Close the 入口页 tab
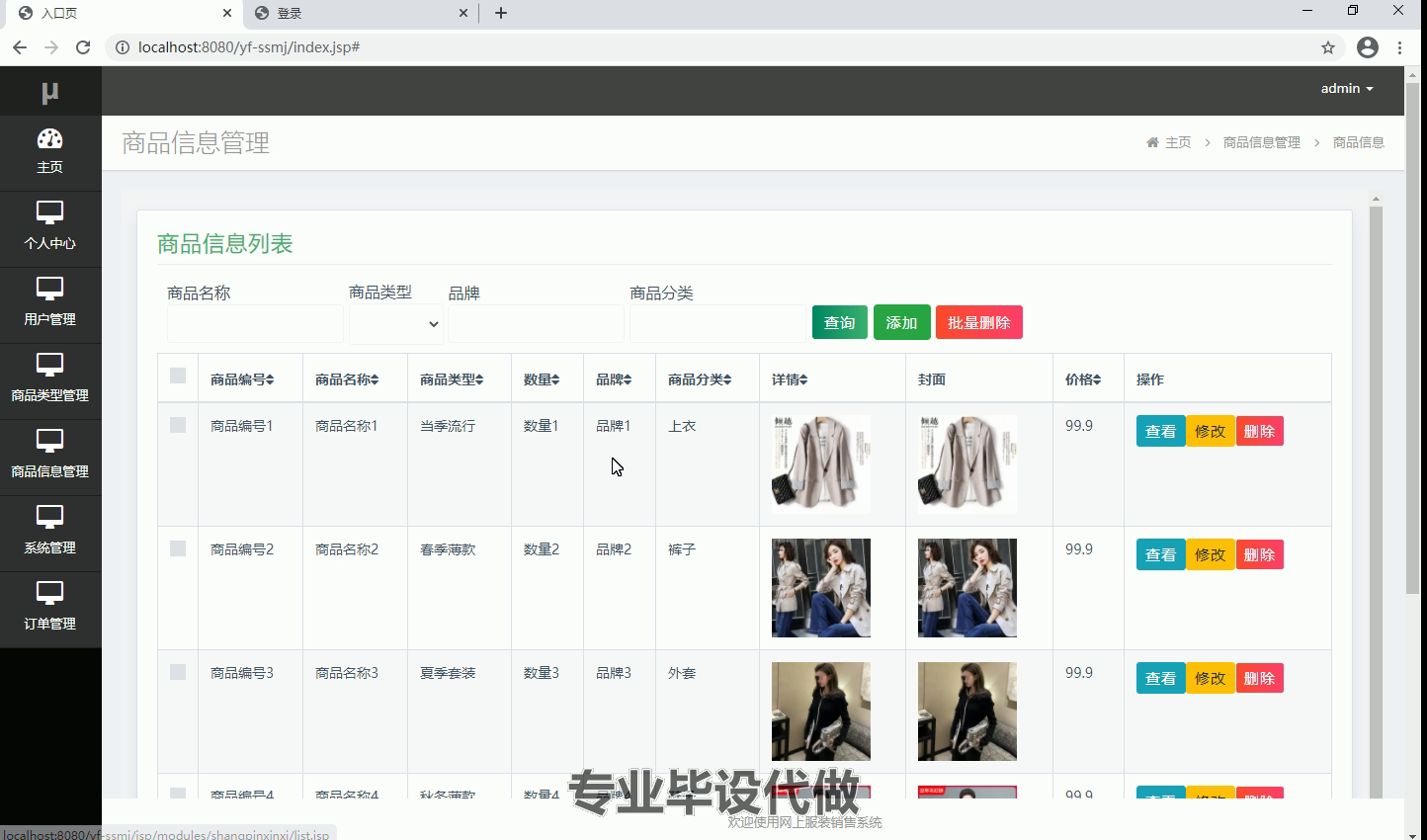This screenshot has height=840, width=1427. click(227, 13)
